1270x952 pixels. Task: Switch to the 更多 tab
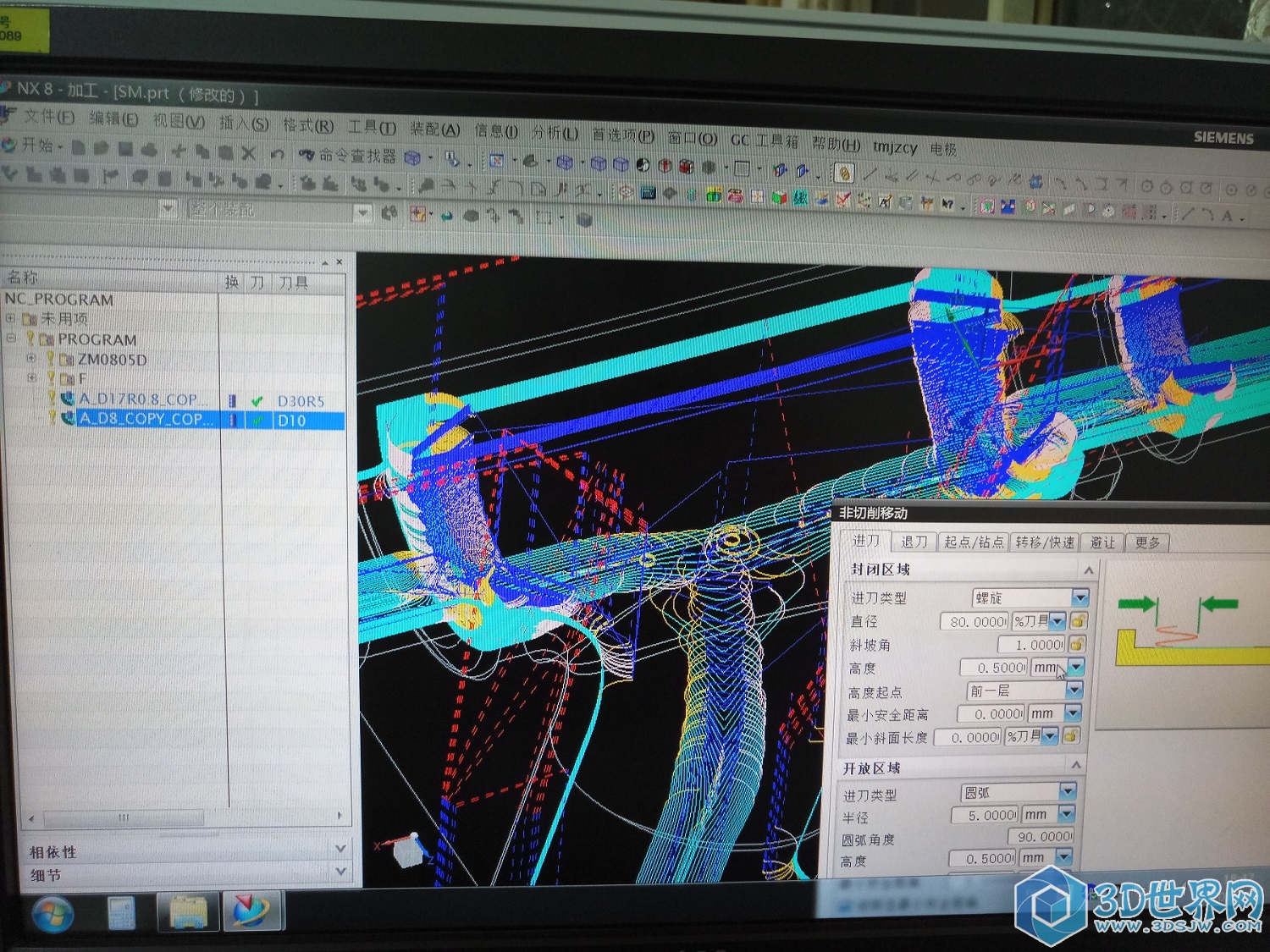[x=1147, y=542]
